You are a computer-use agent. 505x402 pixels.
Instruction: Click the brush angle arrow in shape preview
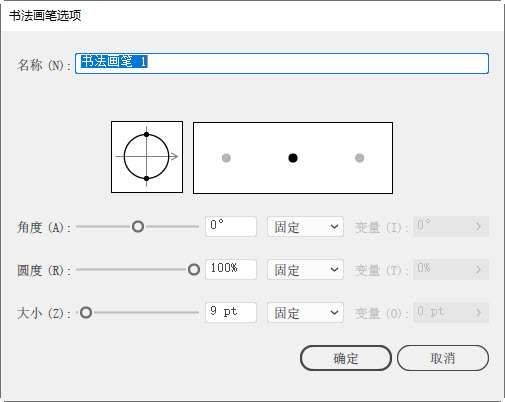(x=174, y=156)
